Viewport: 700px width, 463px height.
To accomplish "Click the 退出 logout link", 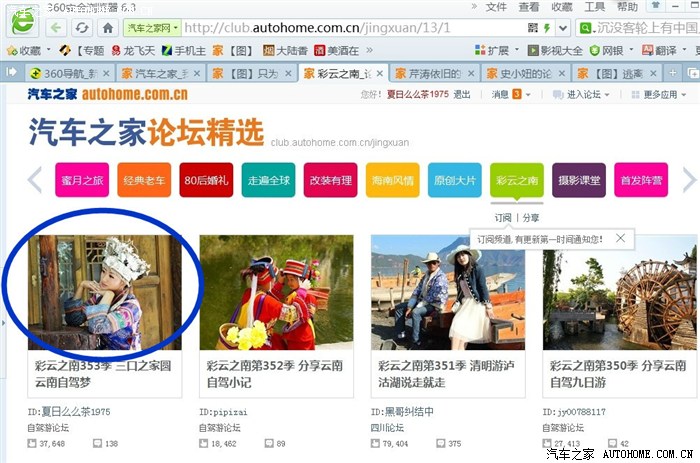I will tap(462, 95).
